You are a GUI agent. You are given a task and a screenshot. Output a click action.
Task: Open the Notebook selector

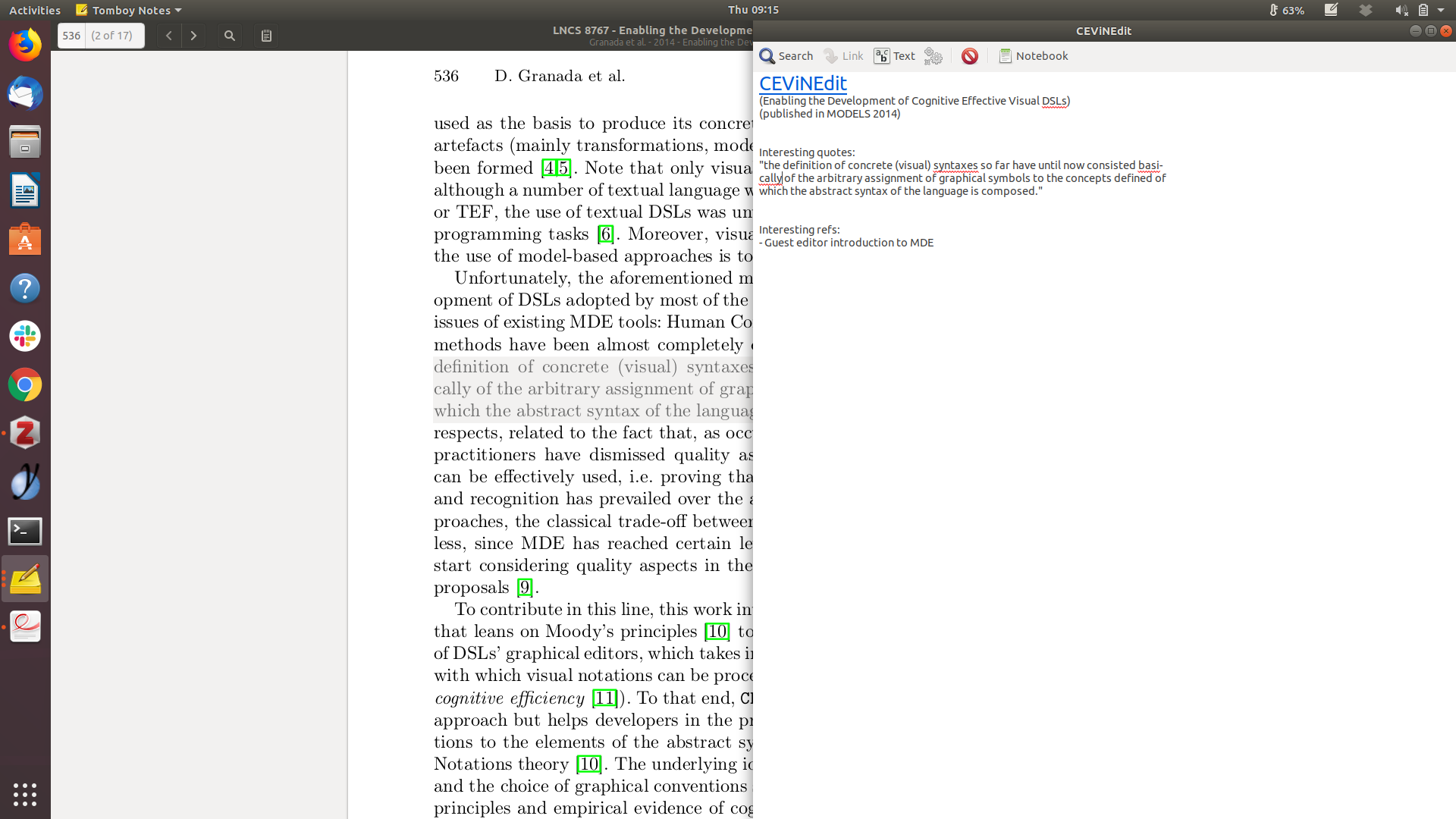[x=1033, y=56]
